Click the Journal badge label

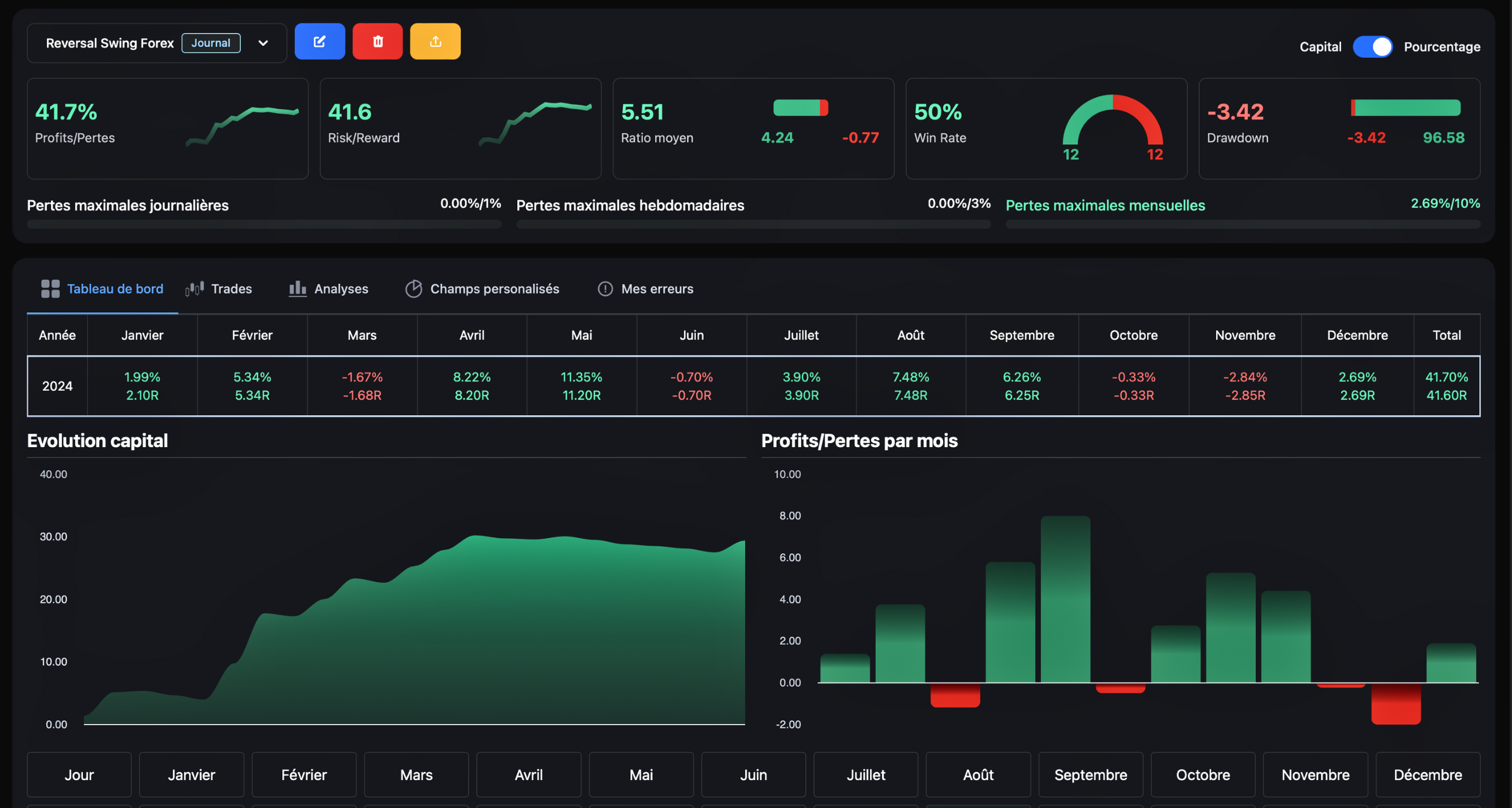(x=211, y=43)
